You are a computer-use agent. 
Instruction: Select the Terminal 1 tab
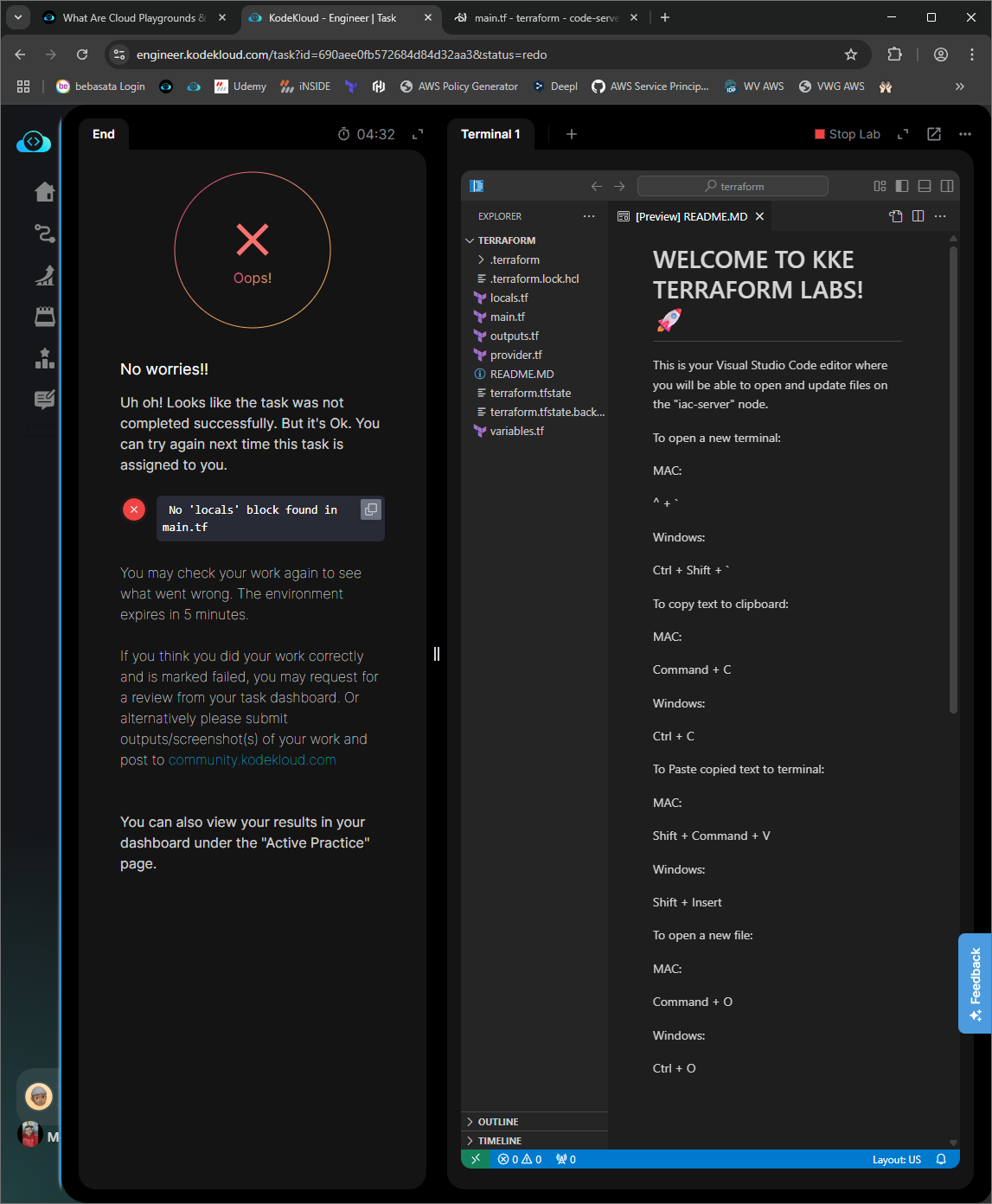490,134
